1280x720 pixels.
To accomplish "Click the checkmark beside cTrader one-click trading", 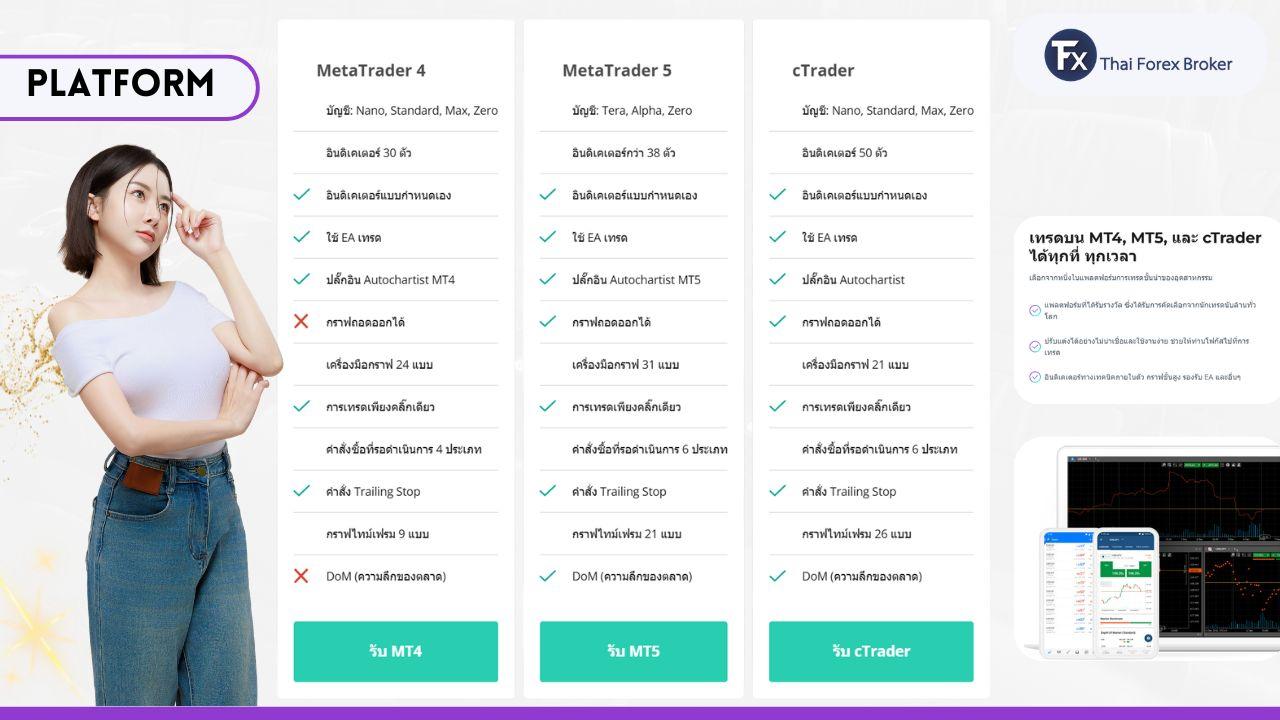I will 777,407.
